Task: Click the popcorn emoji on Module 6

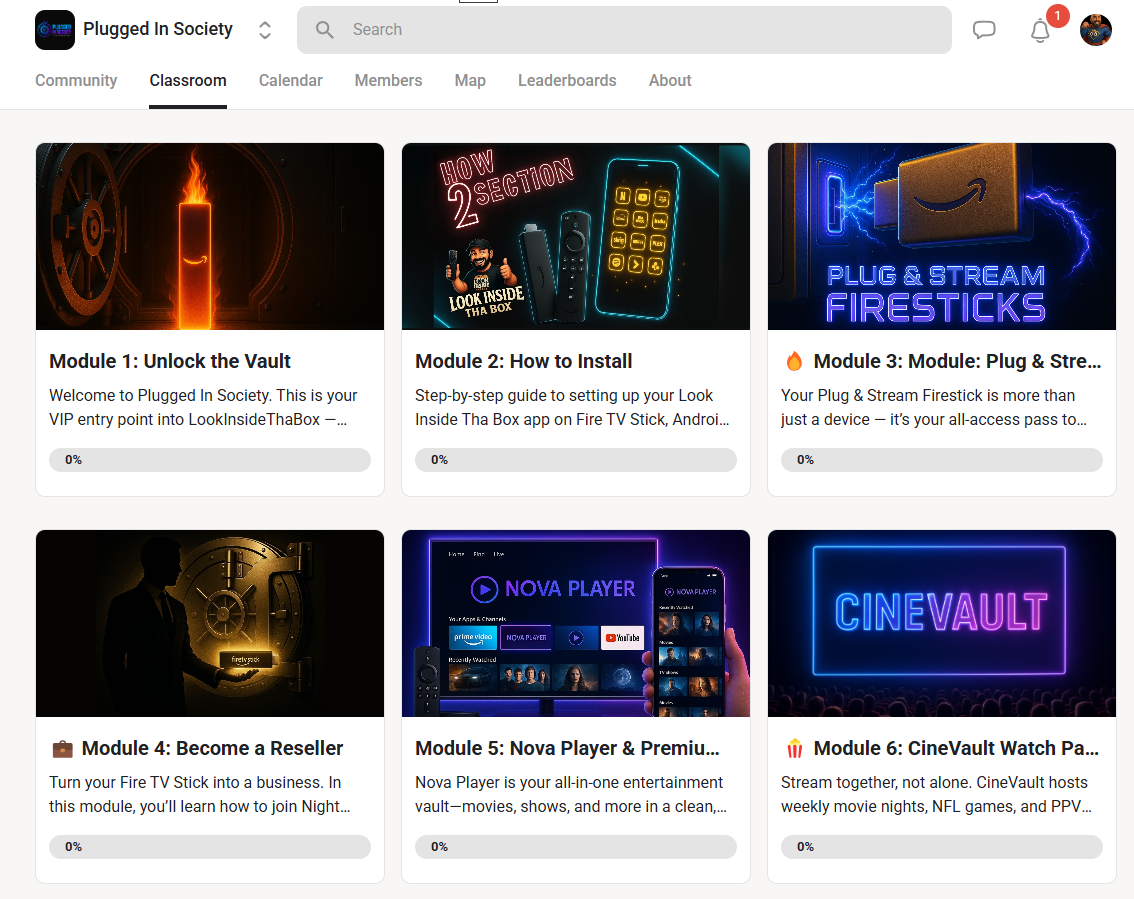Action: pos(794,749)
